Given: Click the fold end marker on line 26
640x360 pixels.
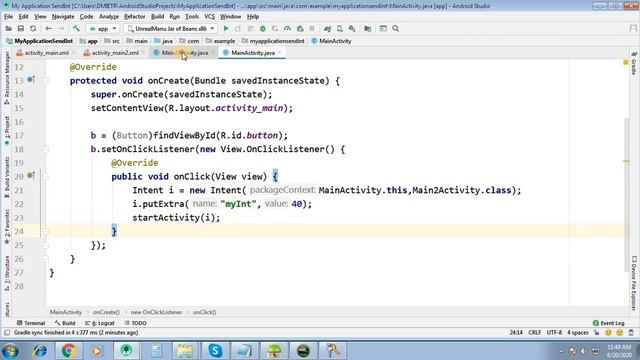Looking at the screenshot, I should [x=45, y=259].
